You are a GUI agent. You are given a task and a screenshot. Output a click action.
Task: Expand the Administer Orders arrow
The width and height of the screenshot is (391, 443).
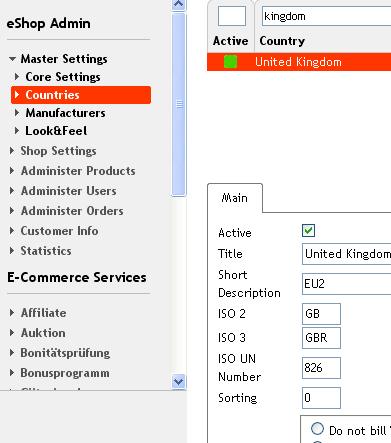12,211
